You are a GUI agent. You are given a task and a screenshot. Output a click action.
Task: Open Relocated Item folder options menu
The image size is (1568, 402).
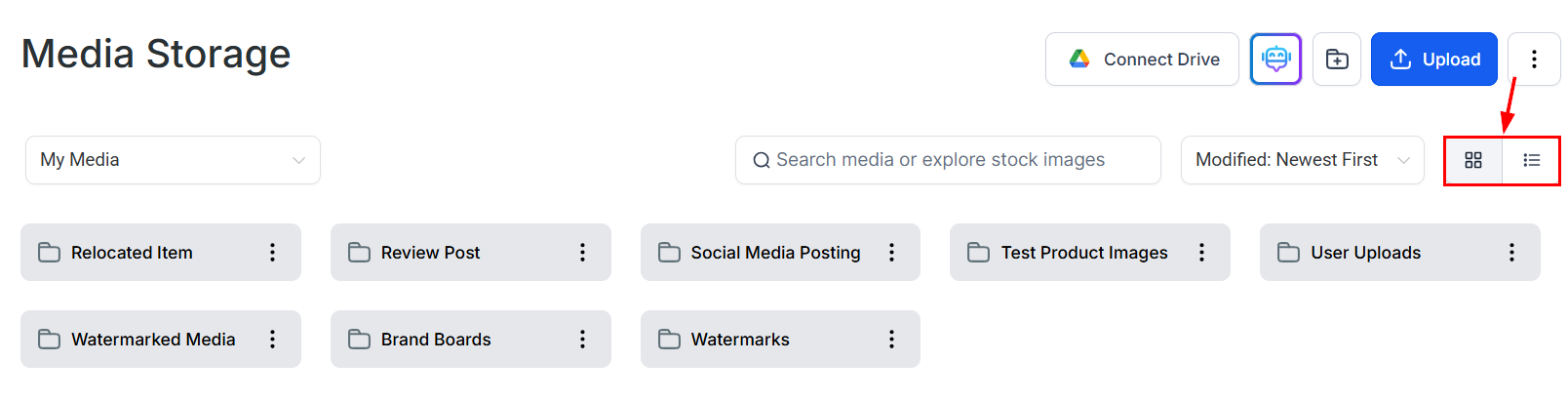coord(272,253)
